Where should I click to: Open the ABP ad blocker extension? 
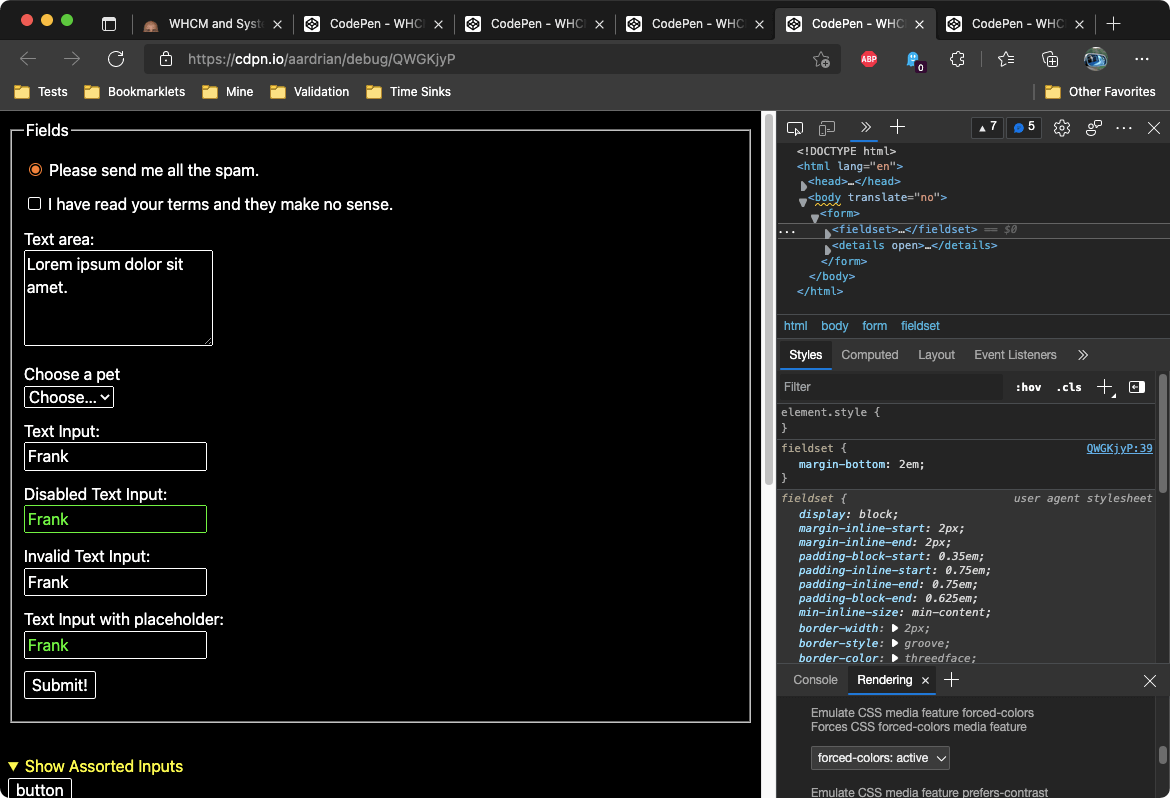[x=869, y=59]
